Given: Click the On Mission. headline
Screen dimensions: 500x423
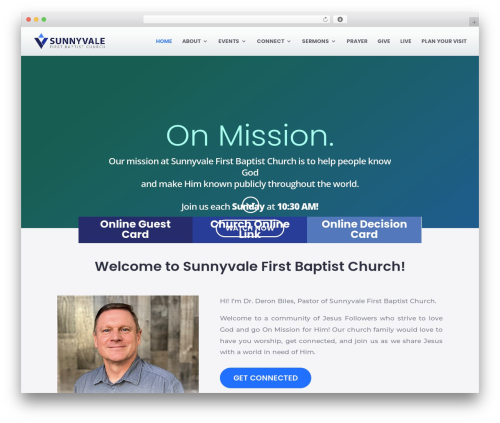Looking at the screenshot, I should (x=250, y=136).
